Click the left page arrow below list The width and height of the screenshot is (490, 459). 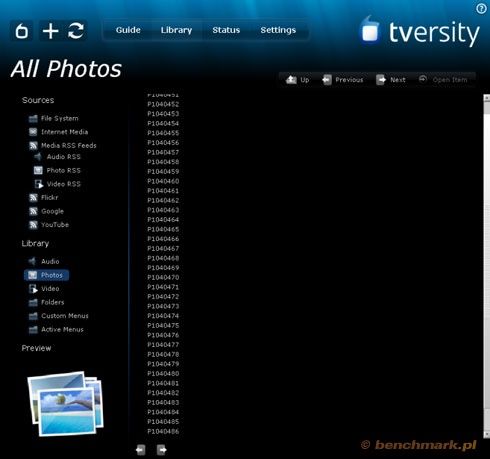[140, 450]
